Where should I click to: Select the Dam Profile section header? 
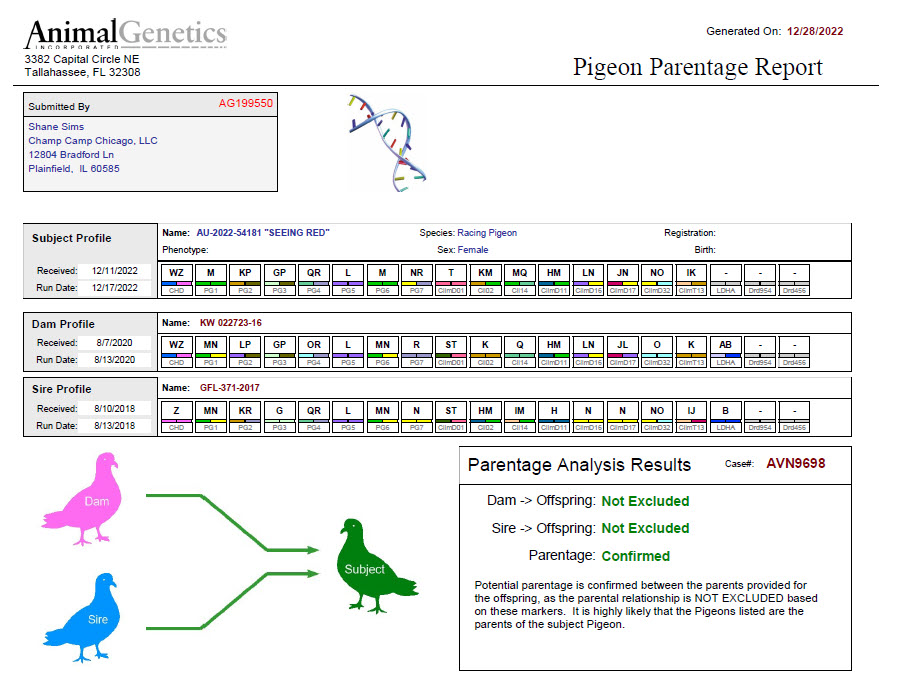point(62,324)
